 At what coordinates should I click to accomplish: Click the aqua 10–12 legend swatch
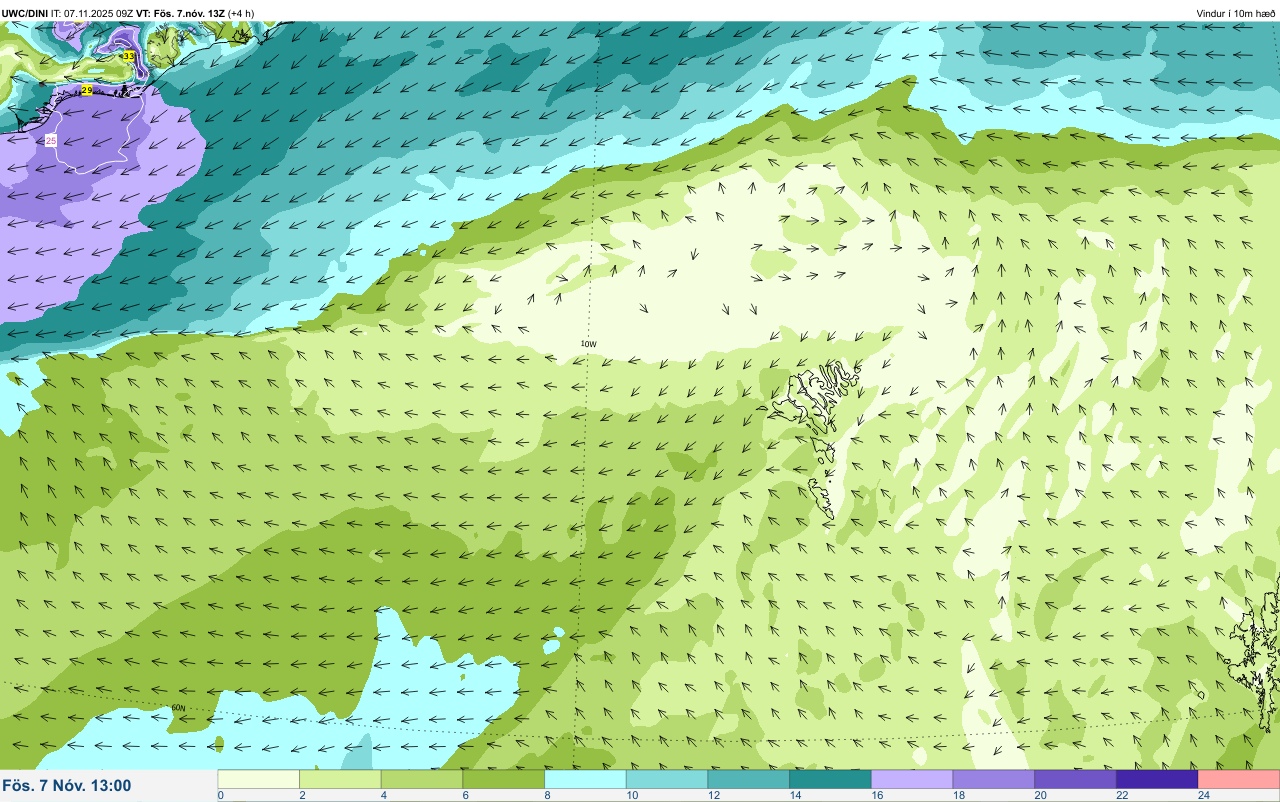[x=667, y=779]
